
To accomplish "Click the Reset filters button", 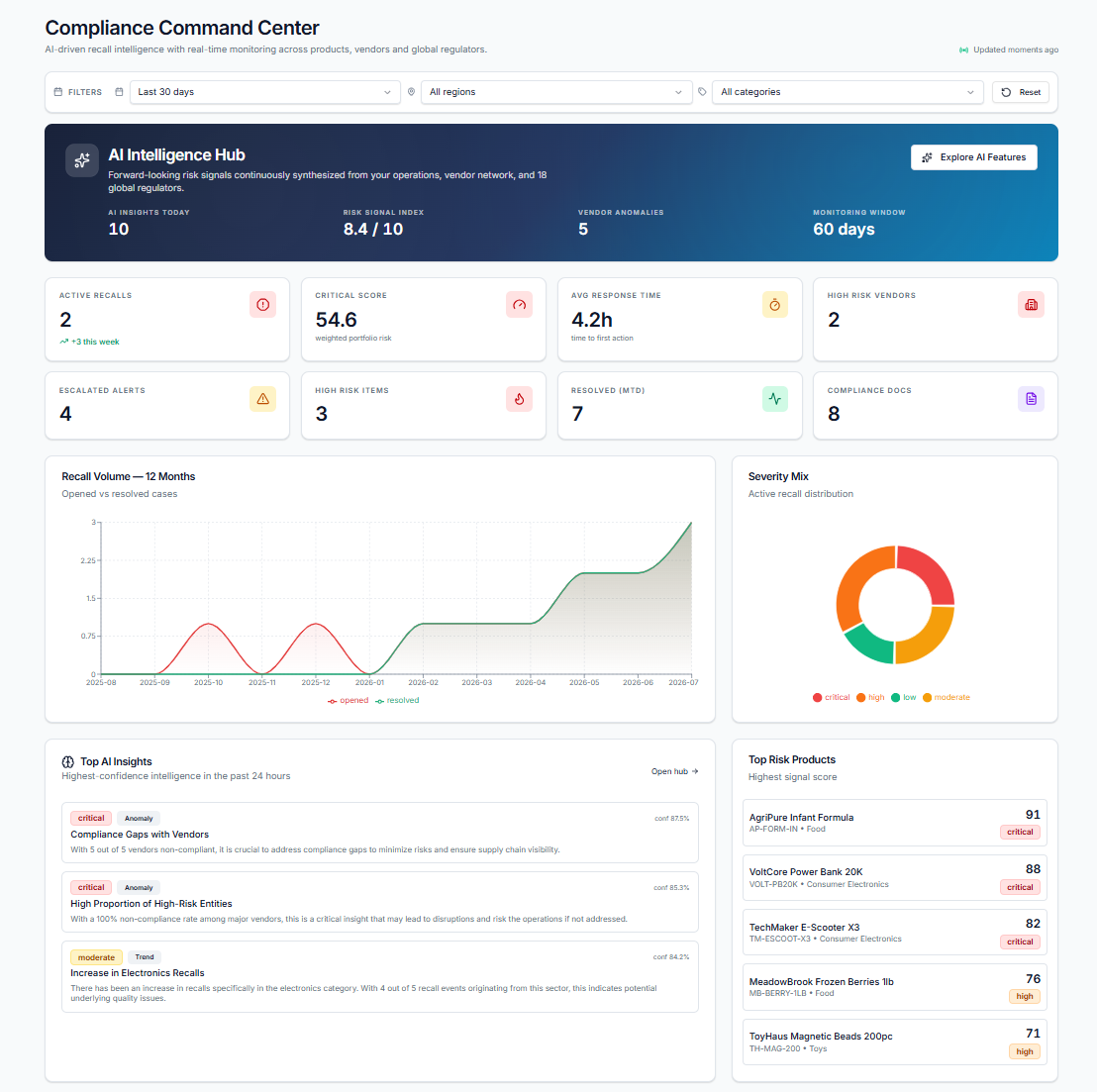I will (1020, 92).
